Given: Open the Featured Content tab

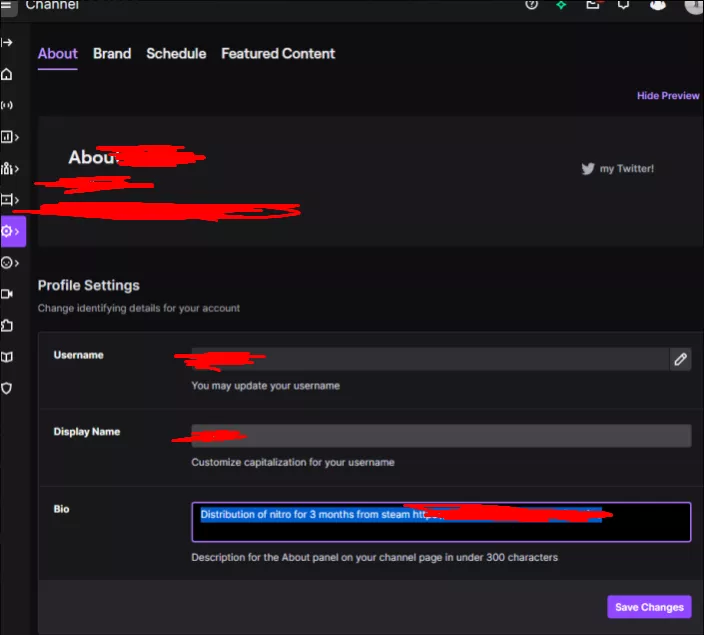Looking at the screenshot, I should [x=278, y=54].
